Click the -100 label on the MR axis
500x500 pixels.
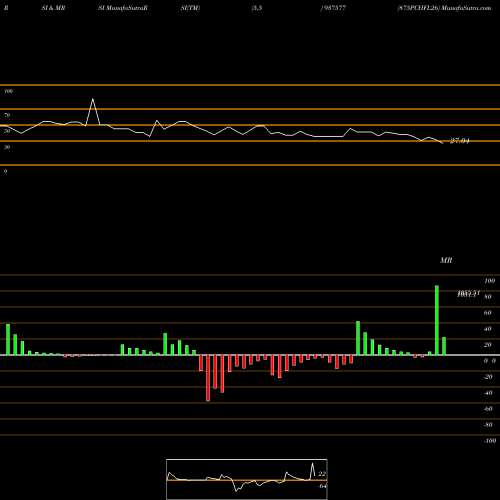[490, 441]
